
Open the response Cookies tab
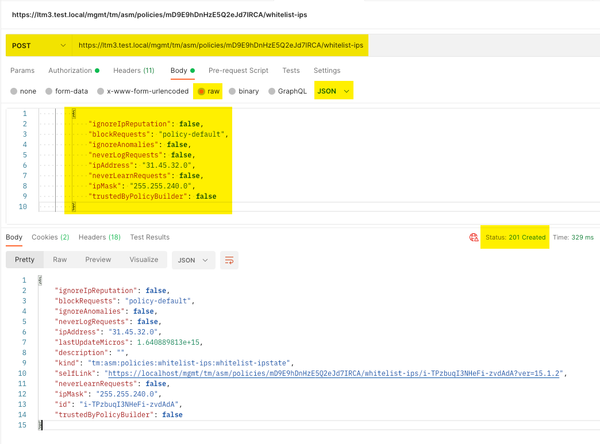[50, 237]
